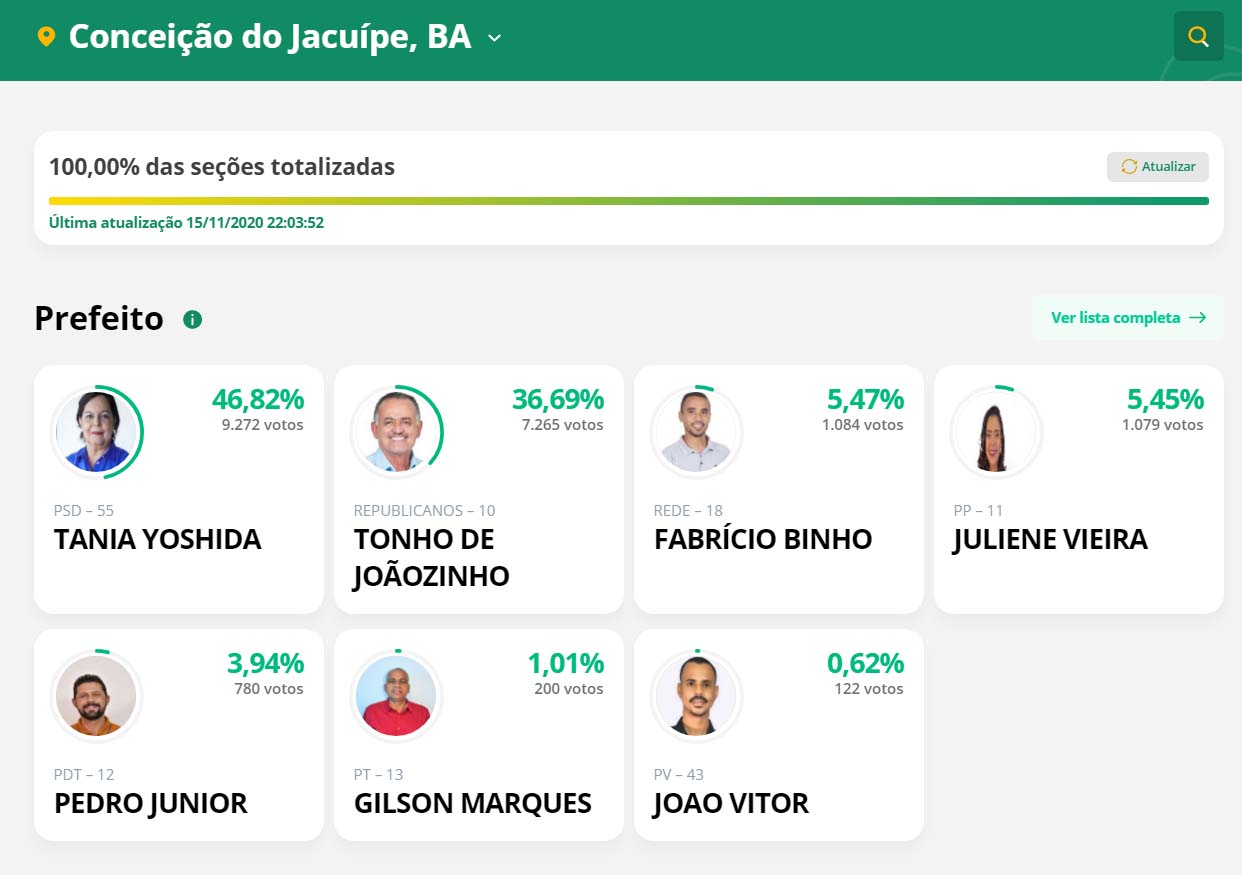
Task: Click the search magnifier icon
Action: [x=1198, y=37]
